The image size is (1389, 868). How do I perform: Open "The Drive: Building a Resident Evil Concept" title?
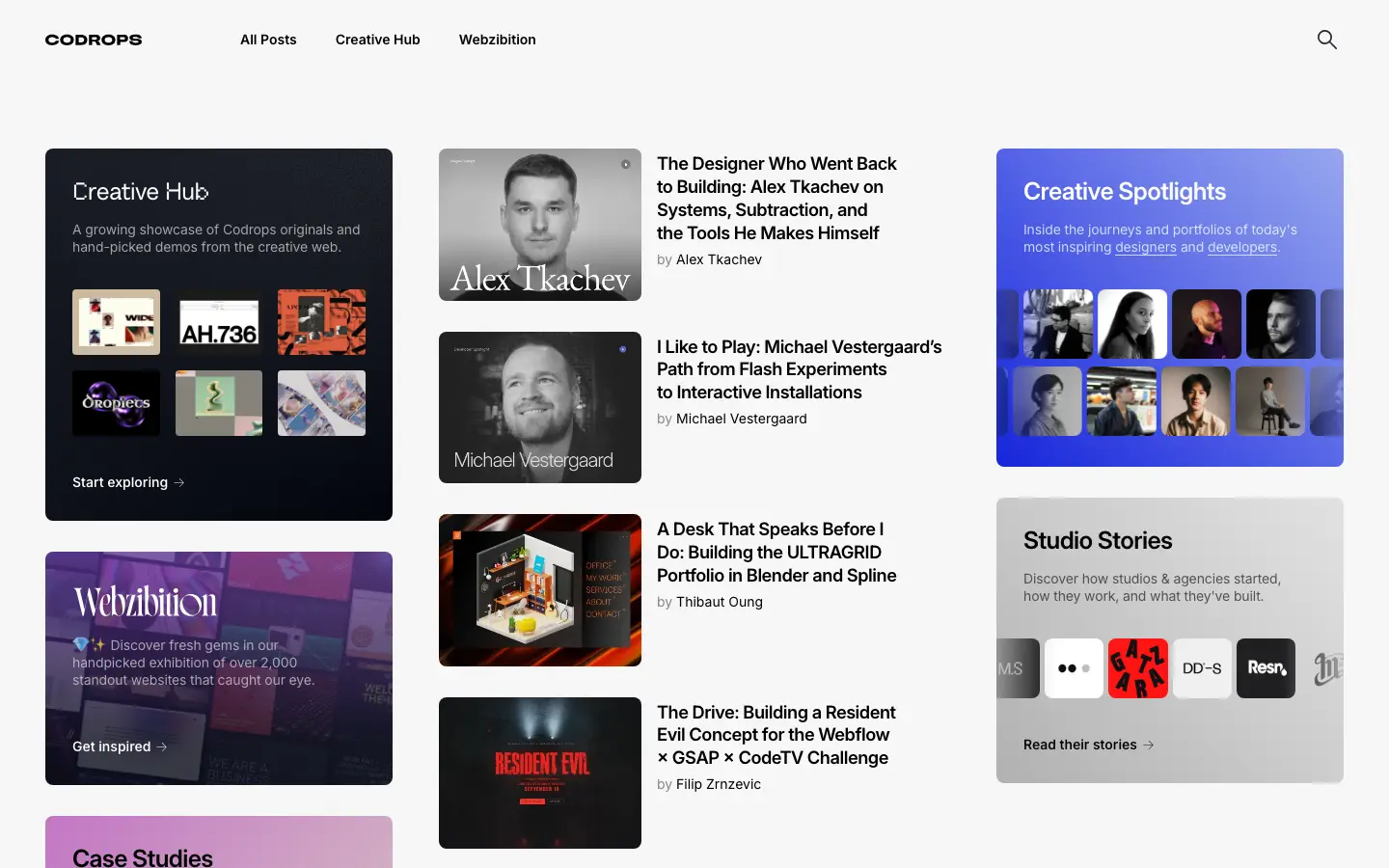[x=776, y=735]
